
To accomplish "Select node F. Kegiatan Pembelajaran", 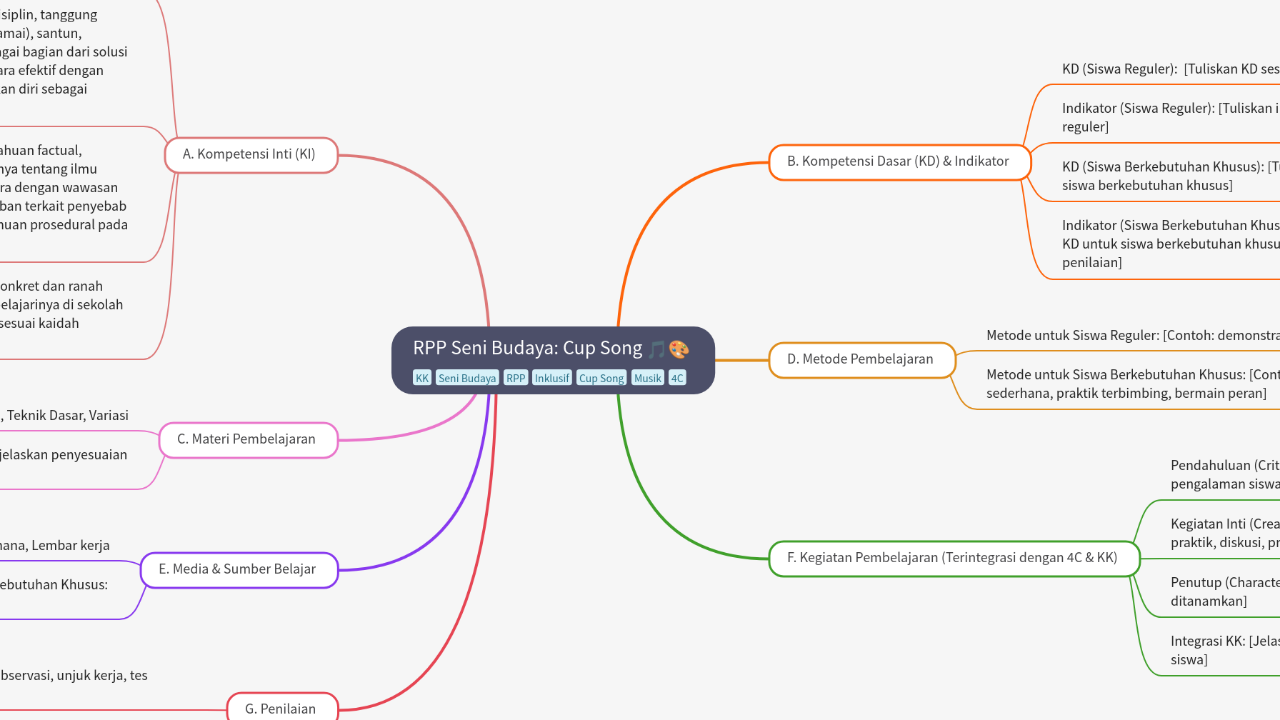I will (x=954, y=559).
